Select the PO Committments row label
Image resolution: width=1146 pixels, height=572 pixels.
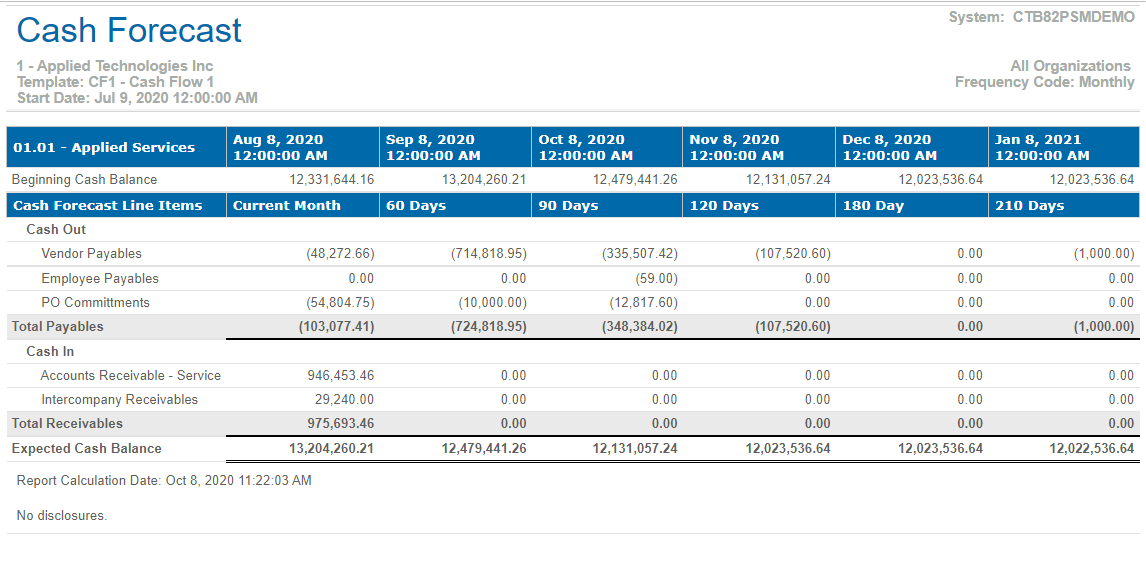tap(95, 302)
